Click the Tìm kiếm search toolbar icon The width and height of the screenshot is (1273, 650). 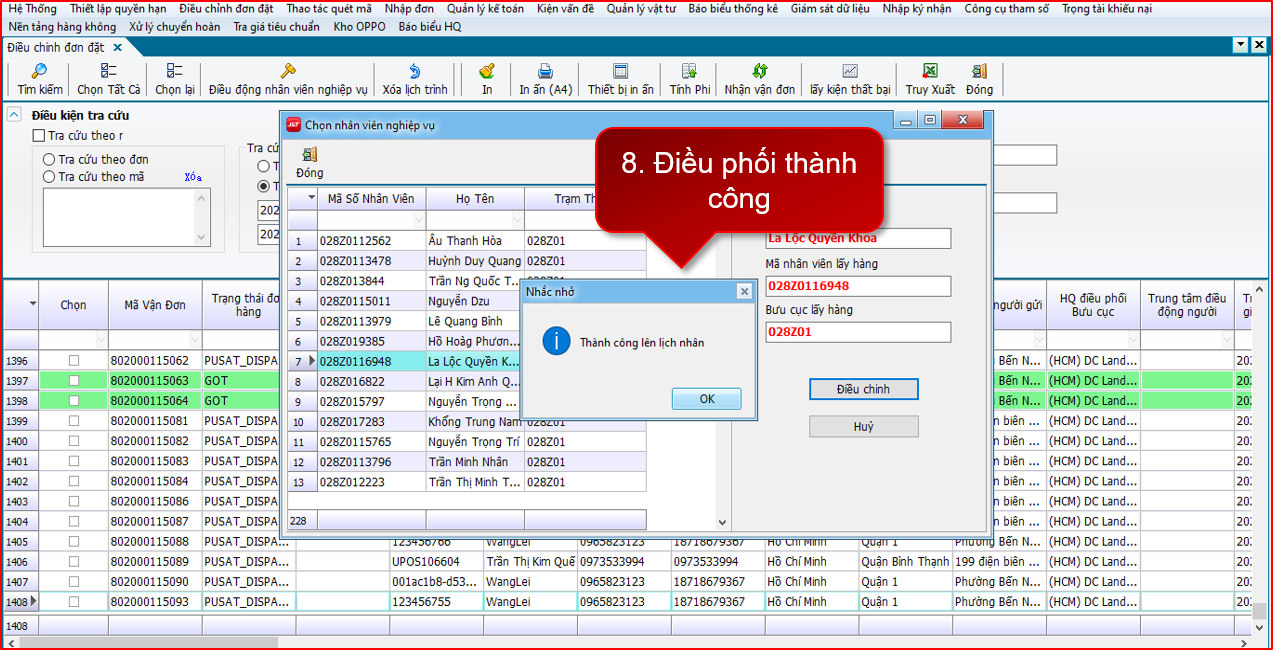click(39, 71)
